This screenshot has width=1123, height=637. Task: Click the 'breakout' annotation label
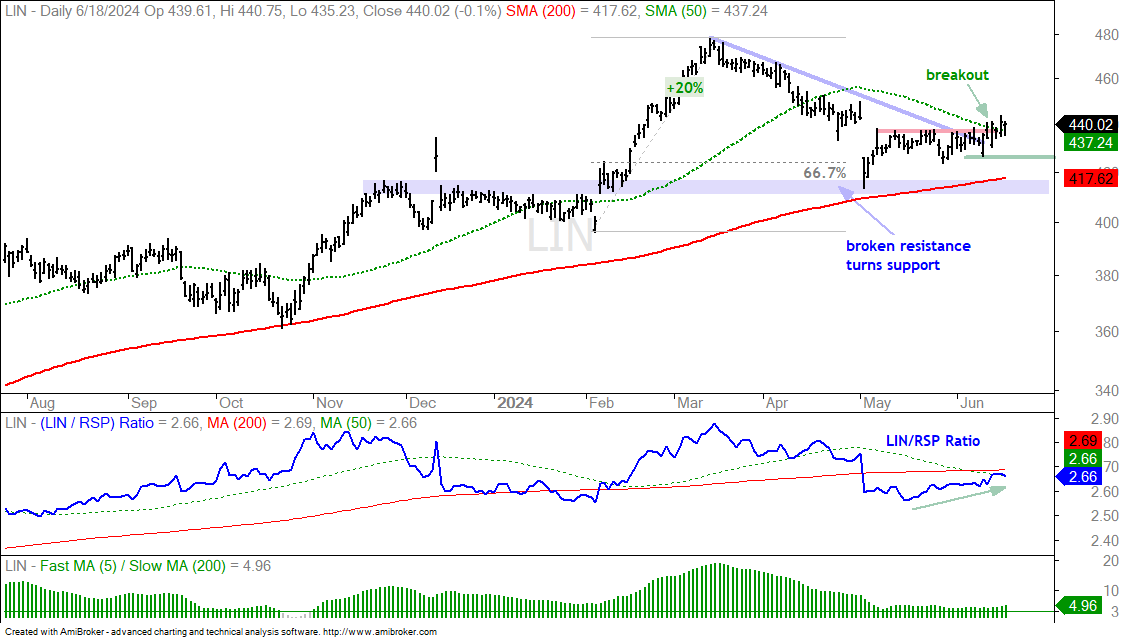pos(957,75)
